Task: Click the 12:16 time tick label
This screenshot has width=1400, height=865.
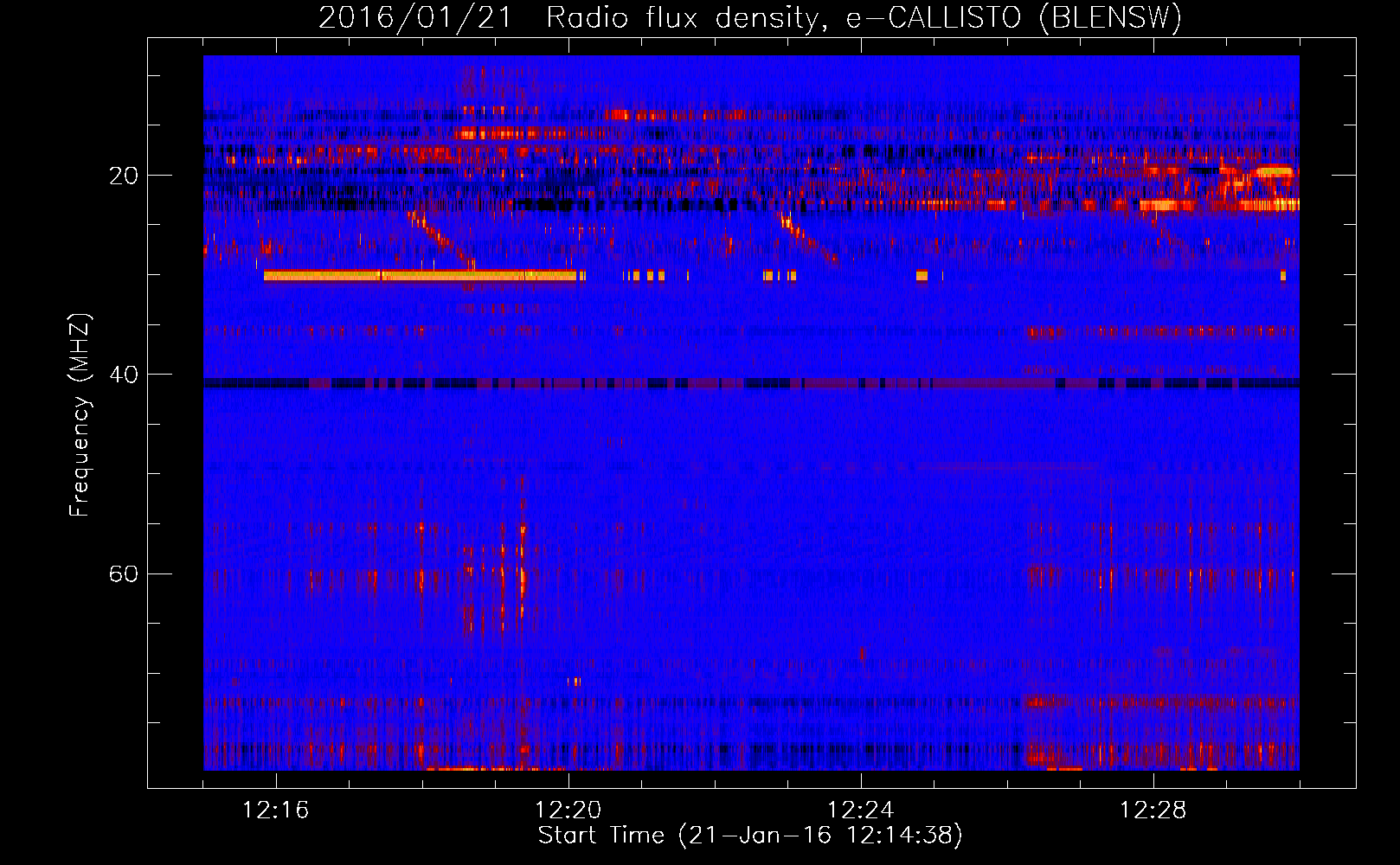Action: click(x=276, y=811)
